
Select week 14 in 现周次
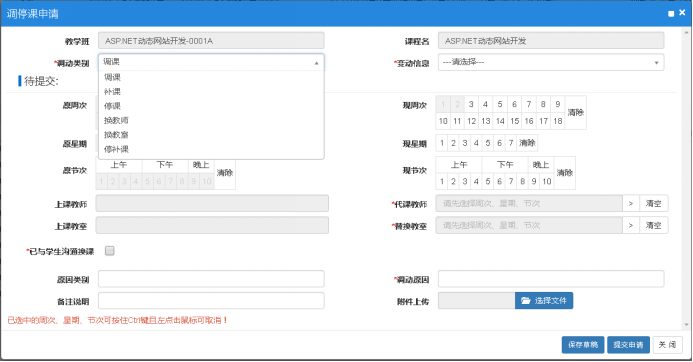[x=500, y=121]
